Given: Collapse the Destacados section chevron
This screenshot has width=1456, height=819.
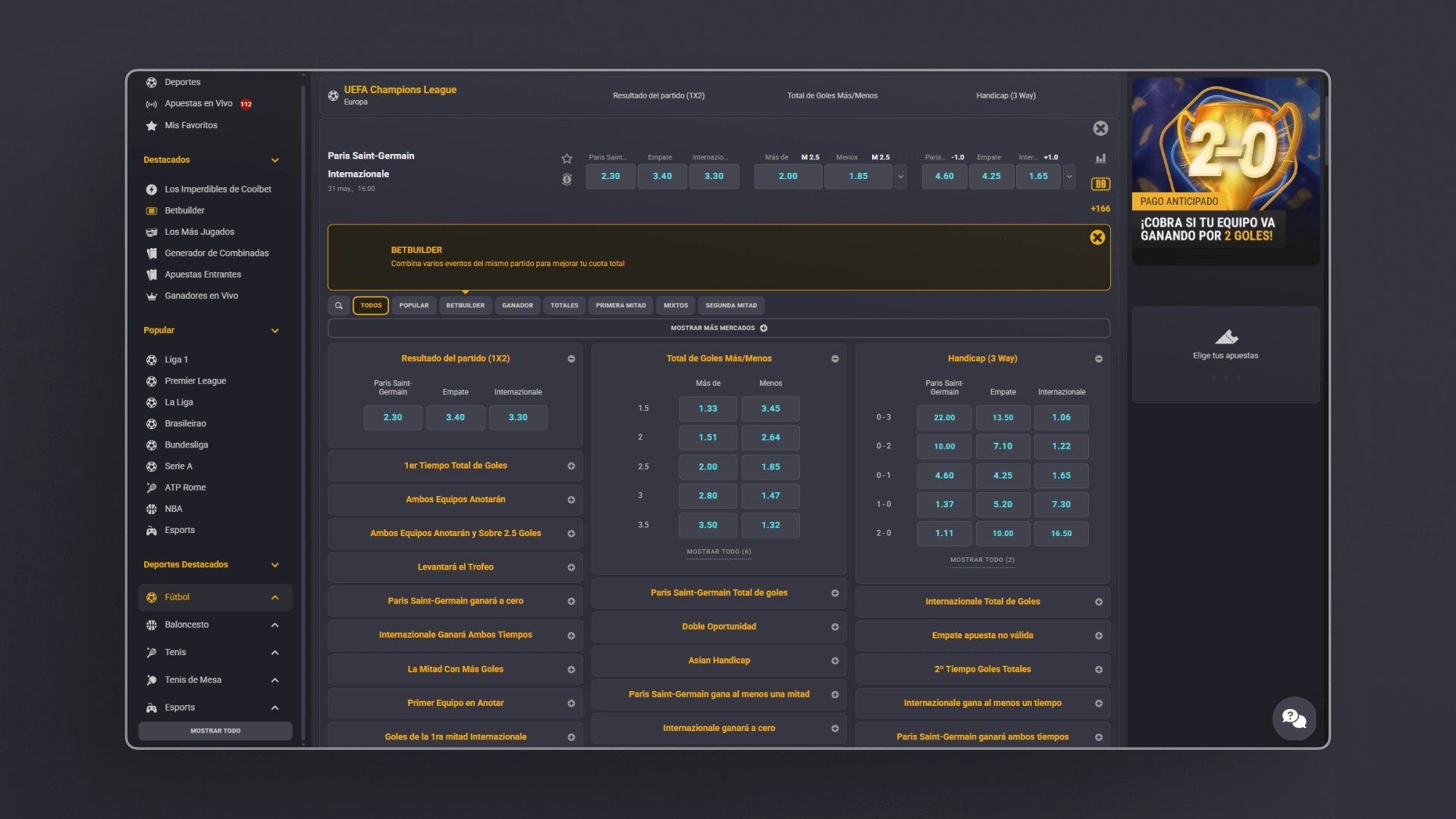Looking at the screenshot, I should tap(275, 160).
